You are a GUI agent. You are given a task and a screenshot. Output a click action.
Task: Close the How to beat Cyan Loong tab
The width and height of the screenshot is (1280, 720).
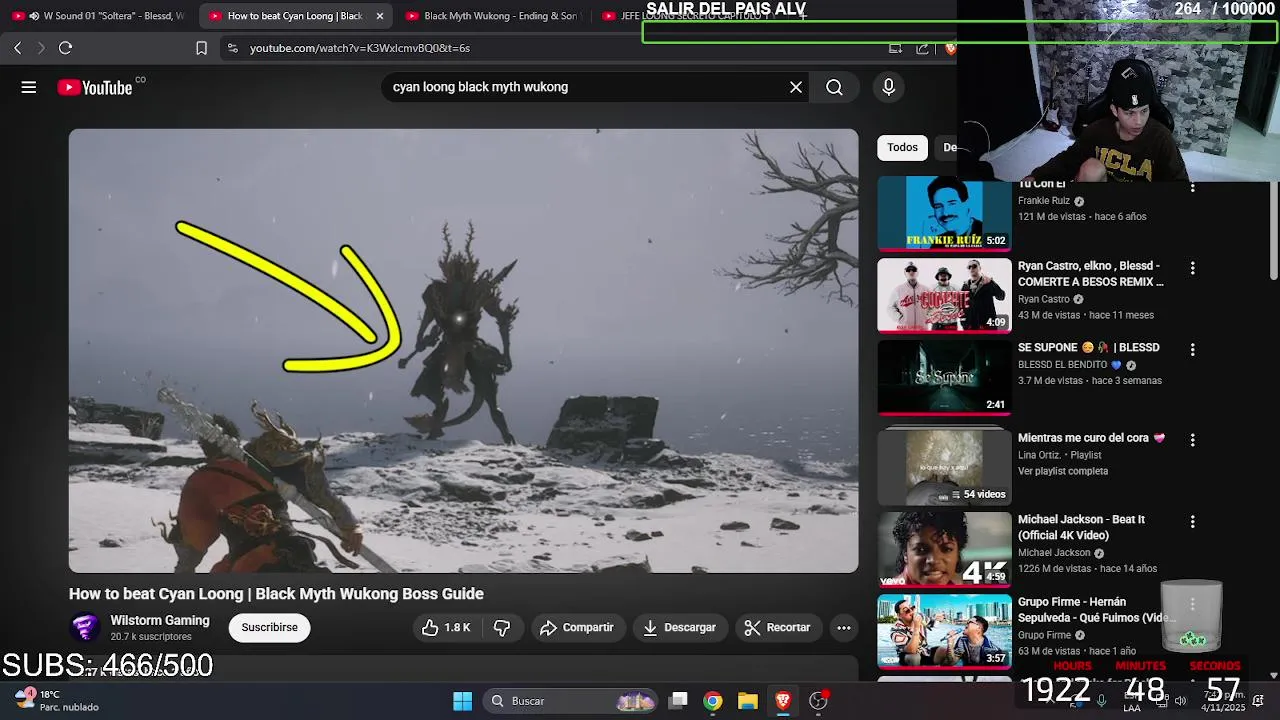coord(380,16)
